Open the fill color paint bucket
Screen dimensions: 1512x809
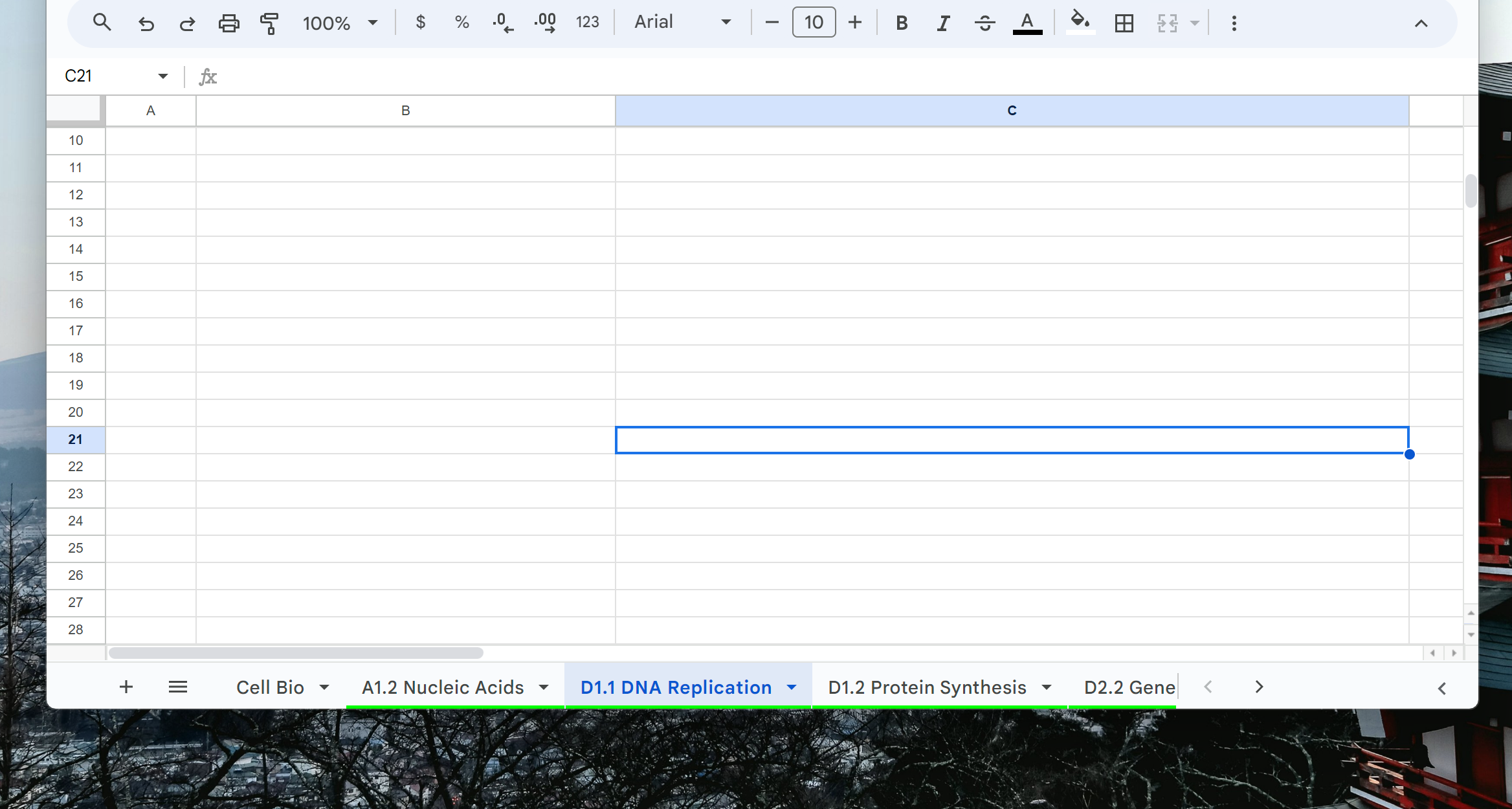1080,22
